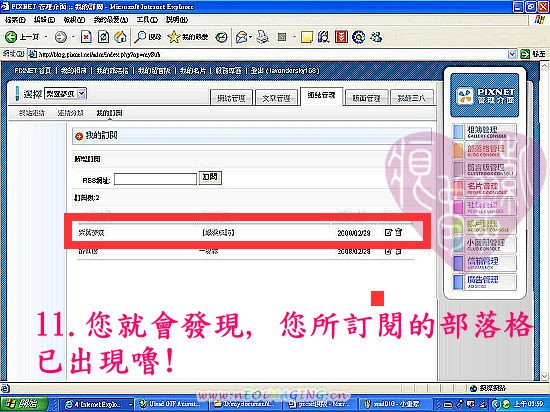Click the Stop loading toolbar icon
Image resolution: width=550 pixels, height=412 pixels.
point(86,37)
